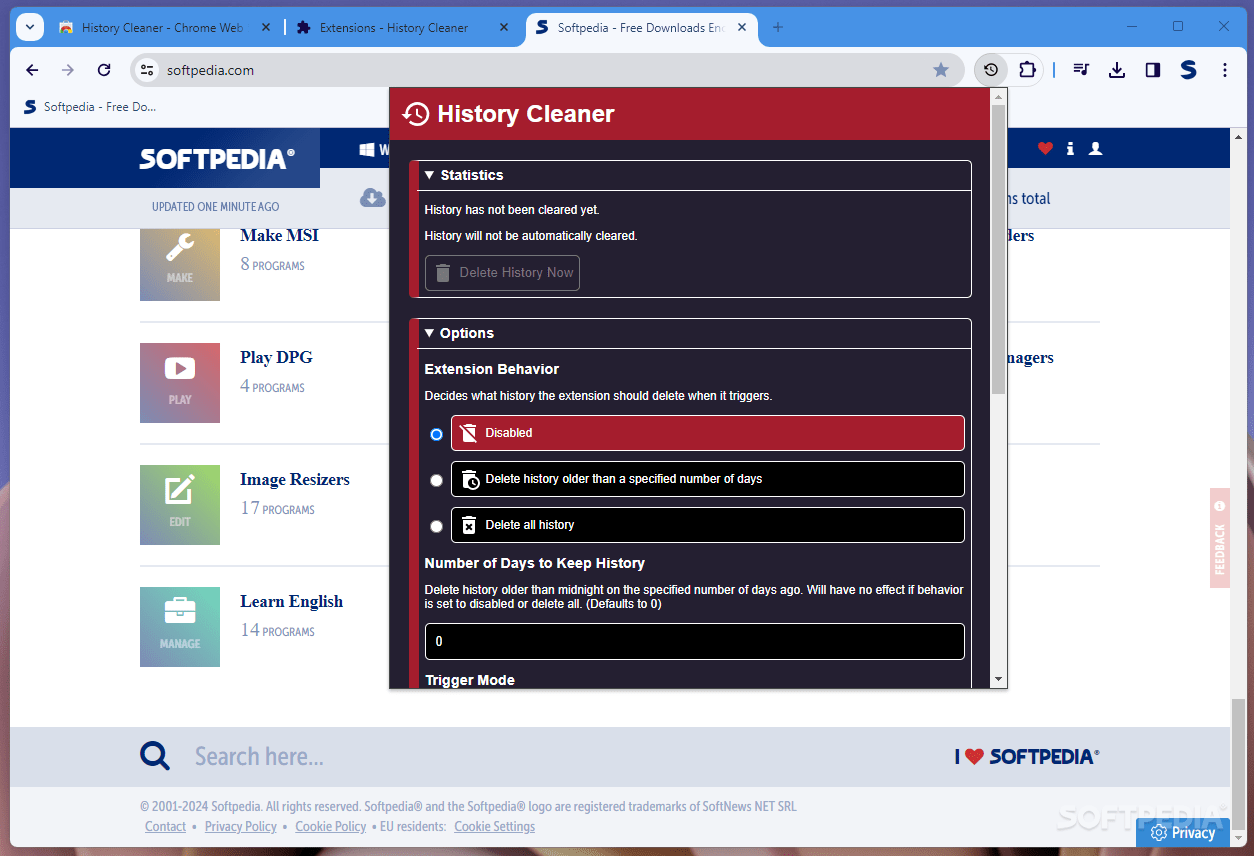Image resolution: width=1254 pixels, height=856 pixels.
Task: Click the Softpedia heart favorites icon
Action: pos(1045,148)
